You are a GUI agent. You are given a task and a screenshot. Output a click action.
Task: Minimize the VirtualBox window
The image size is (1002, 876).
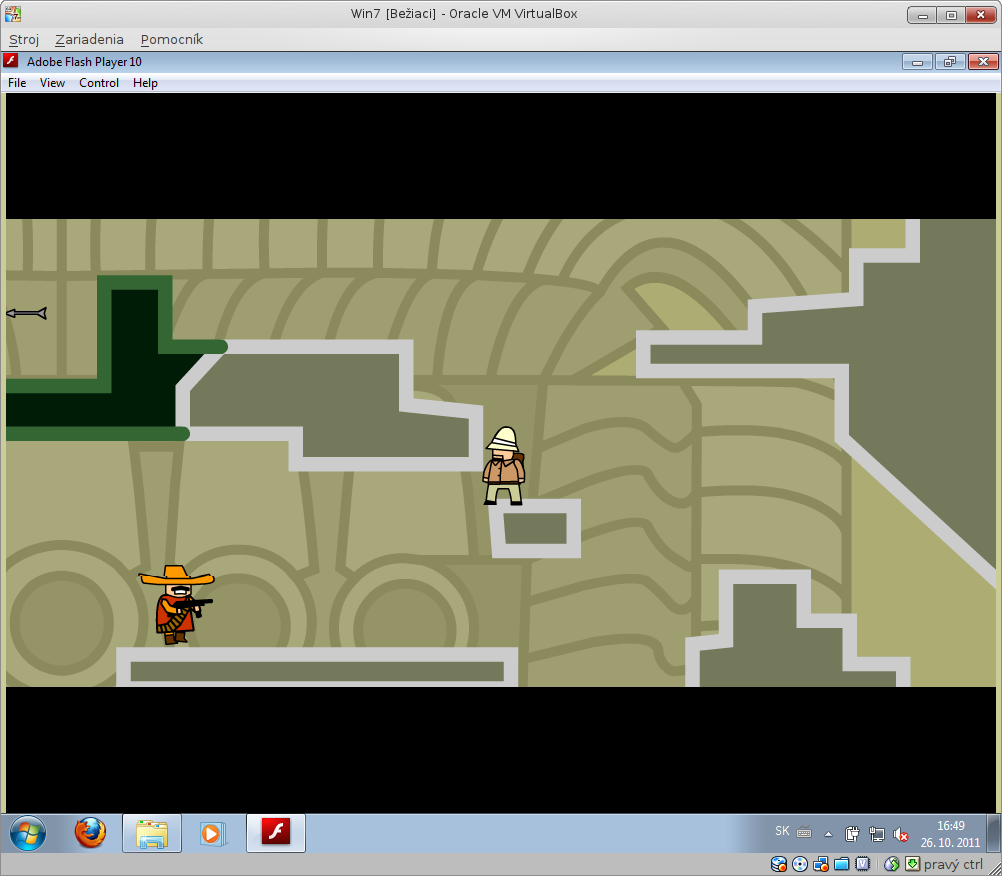(x=922, y=15)
